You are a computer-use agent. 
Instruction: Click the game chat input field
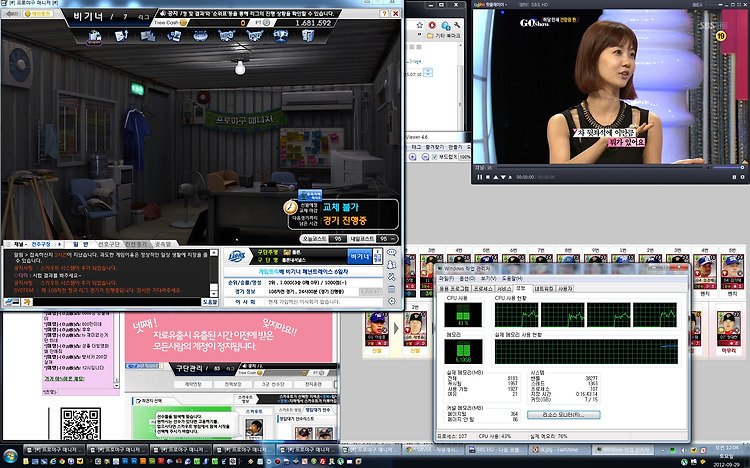pyautogui.click(x=116, y=302)
